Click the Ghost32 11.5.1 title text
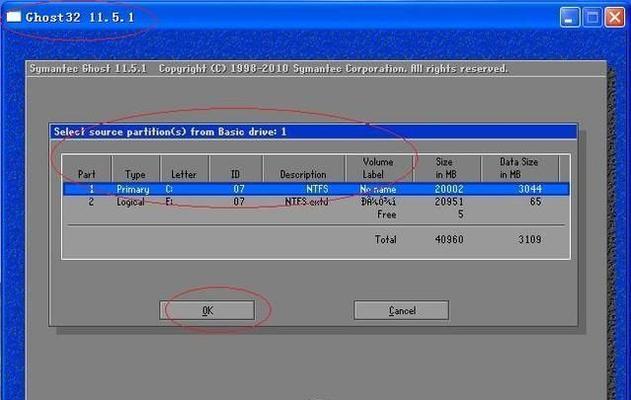 [x=80, y=17]
